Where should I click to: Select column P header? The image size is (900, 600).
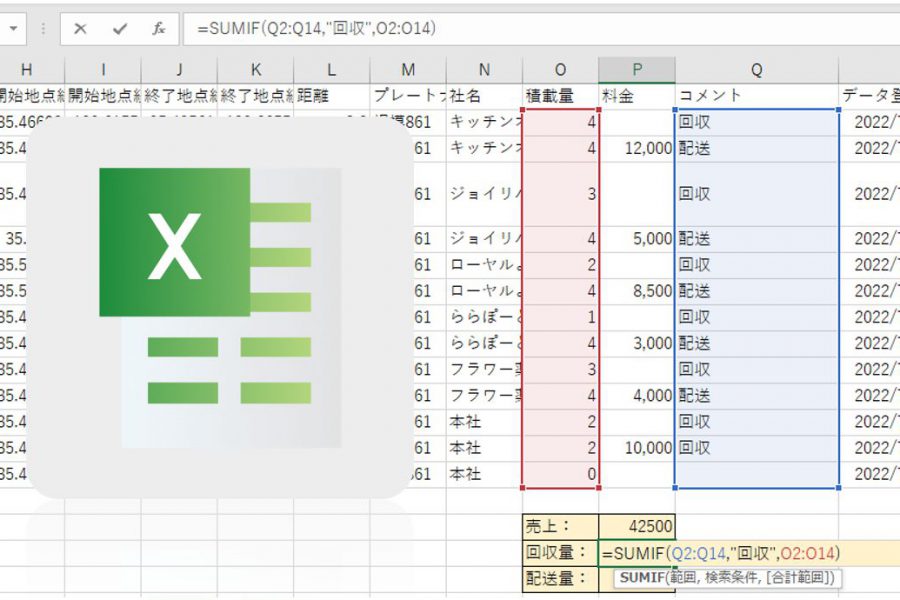637,69
